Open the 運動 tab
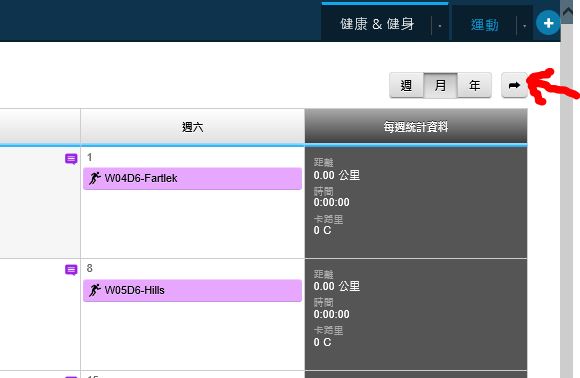The height and width of the screenshot is (378, 580). pyautogui.click(x=484, y=25)
